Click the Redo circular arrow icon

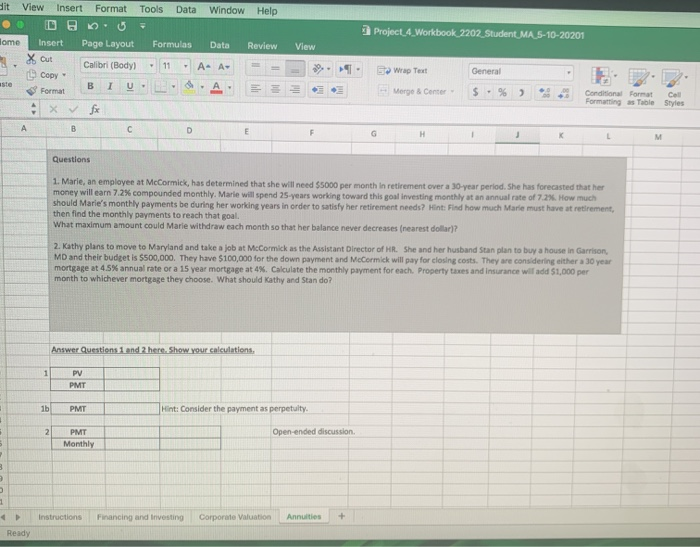pyautogui.click(x=121, y=26)
